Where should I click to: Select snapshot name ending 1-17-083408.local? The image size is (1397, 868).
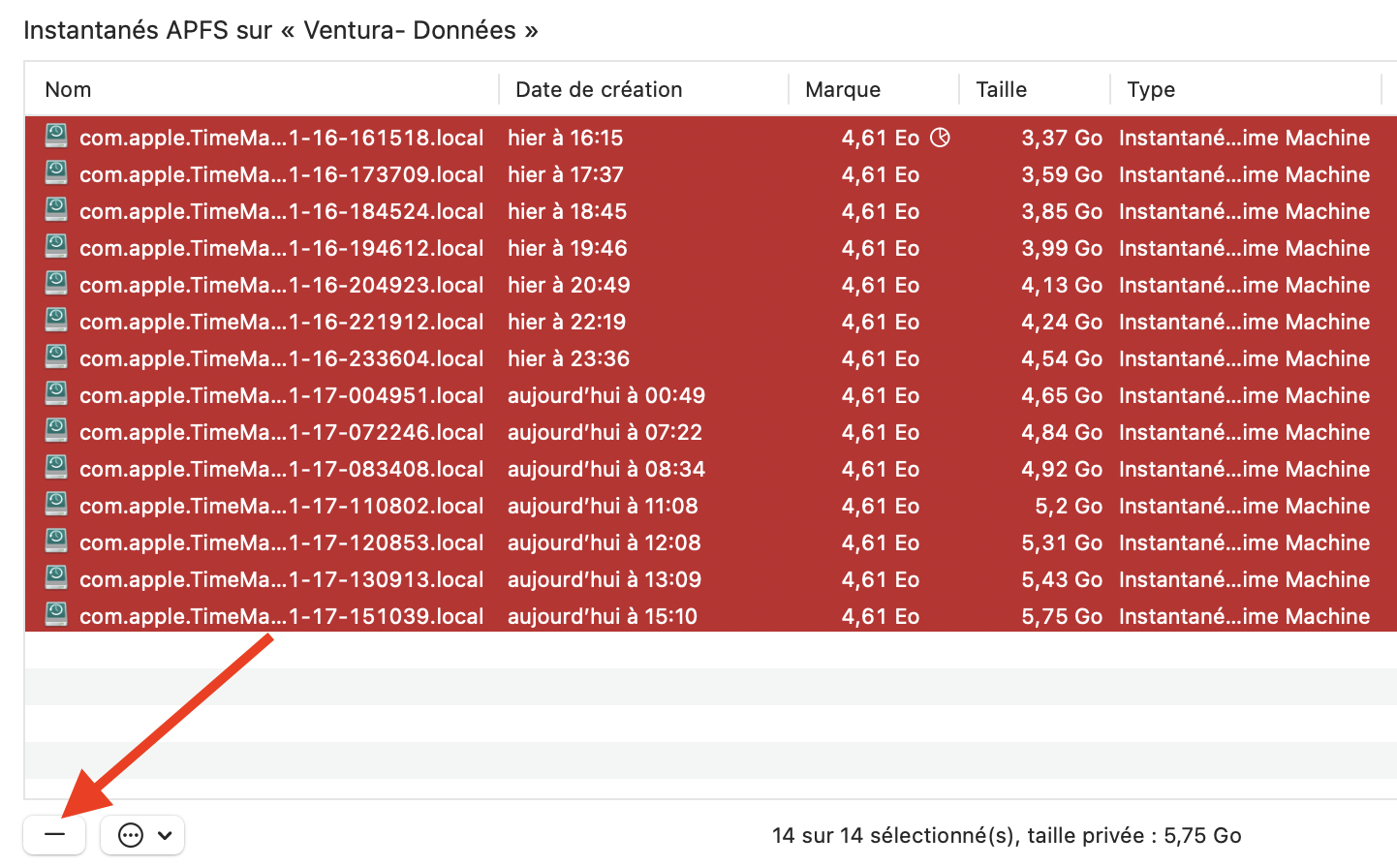[x=281, y=469]
